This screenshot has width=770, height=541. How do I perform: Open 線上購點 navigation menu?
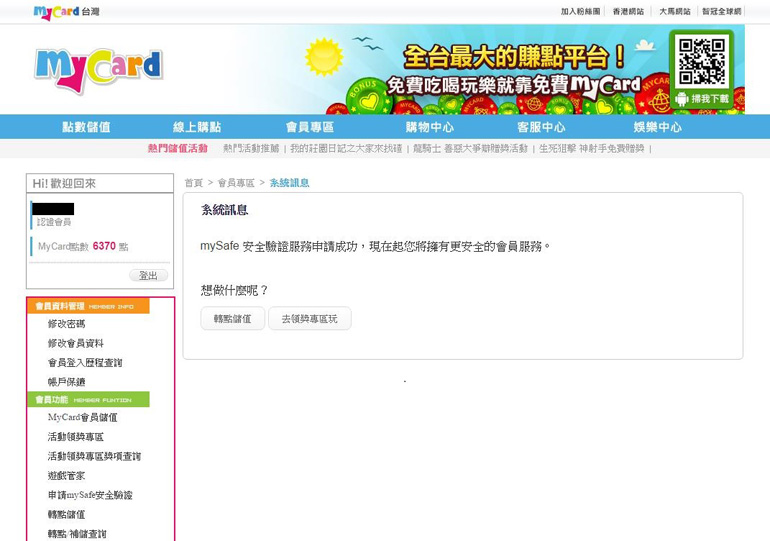[197, 127]
